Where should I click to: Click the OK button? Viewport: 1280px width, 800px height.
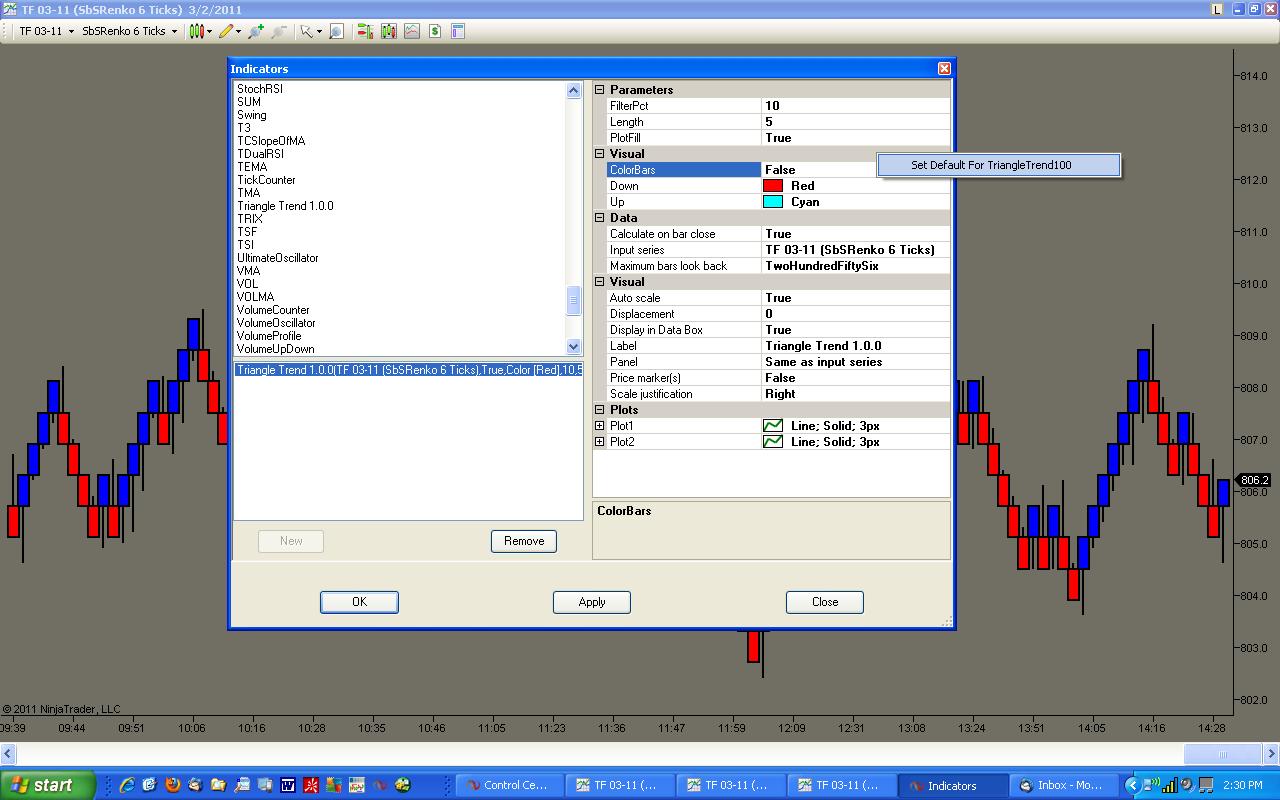click(x=359, y=602)
